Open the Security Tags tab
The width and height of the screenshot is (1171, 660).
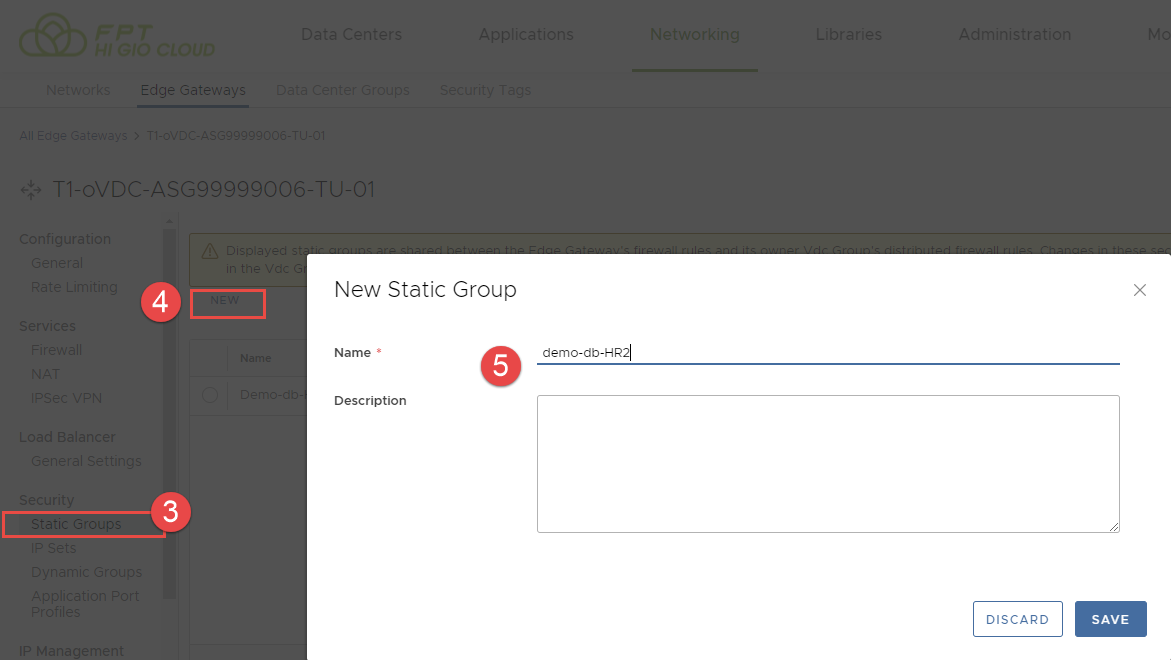485,90
